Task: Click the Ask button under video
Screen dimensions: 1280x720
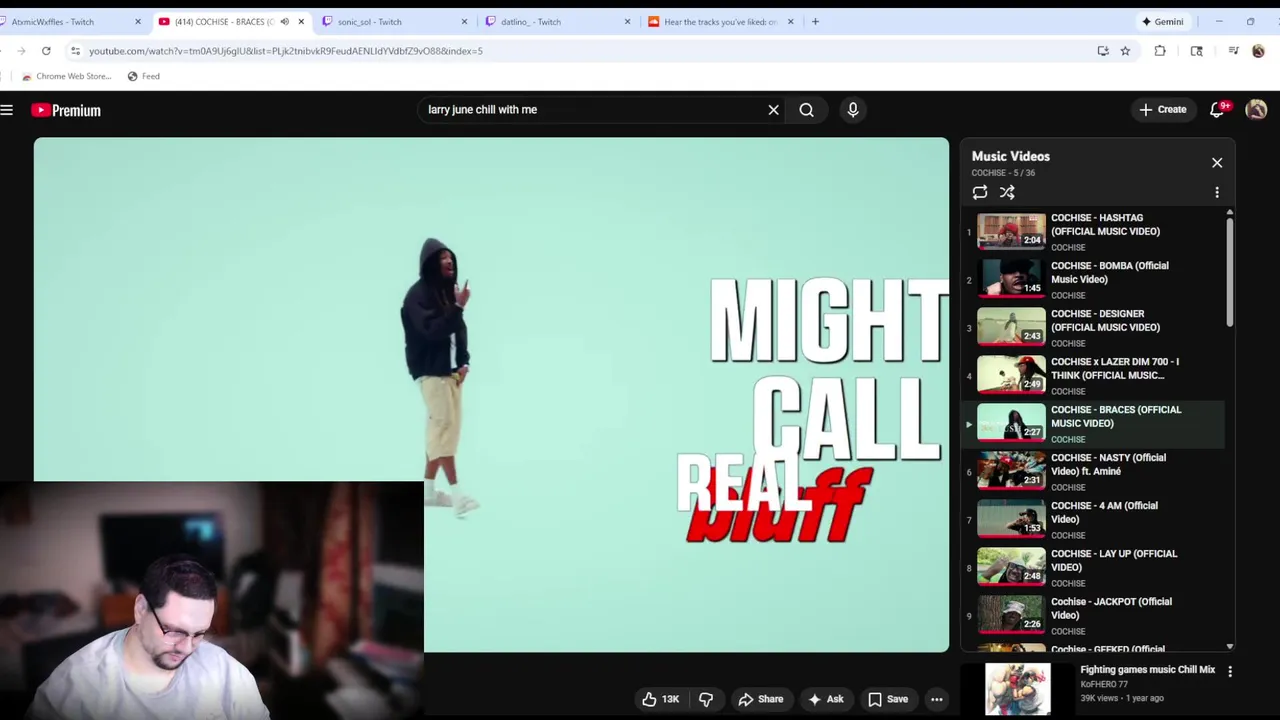Action: (826, 699)
